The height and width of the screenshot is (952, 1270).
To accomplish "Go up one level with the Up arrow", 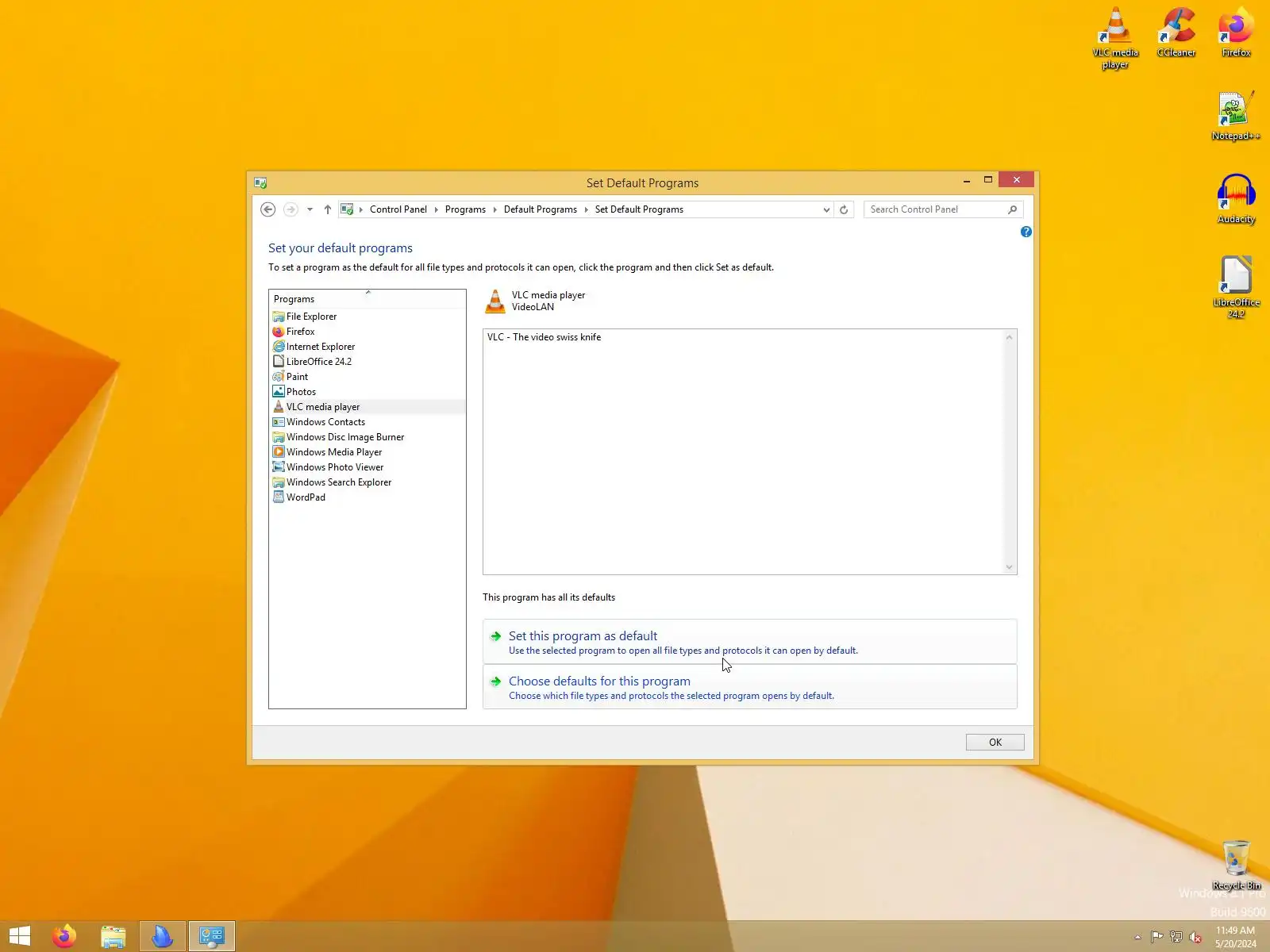I will 328,209.
